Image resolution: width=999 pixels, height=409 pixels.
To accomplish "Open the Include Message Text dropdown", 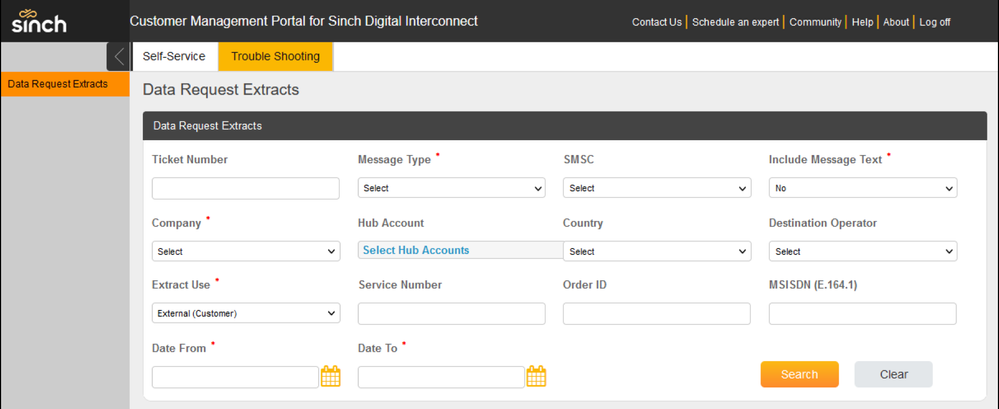I will (863, 188).
